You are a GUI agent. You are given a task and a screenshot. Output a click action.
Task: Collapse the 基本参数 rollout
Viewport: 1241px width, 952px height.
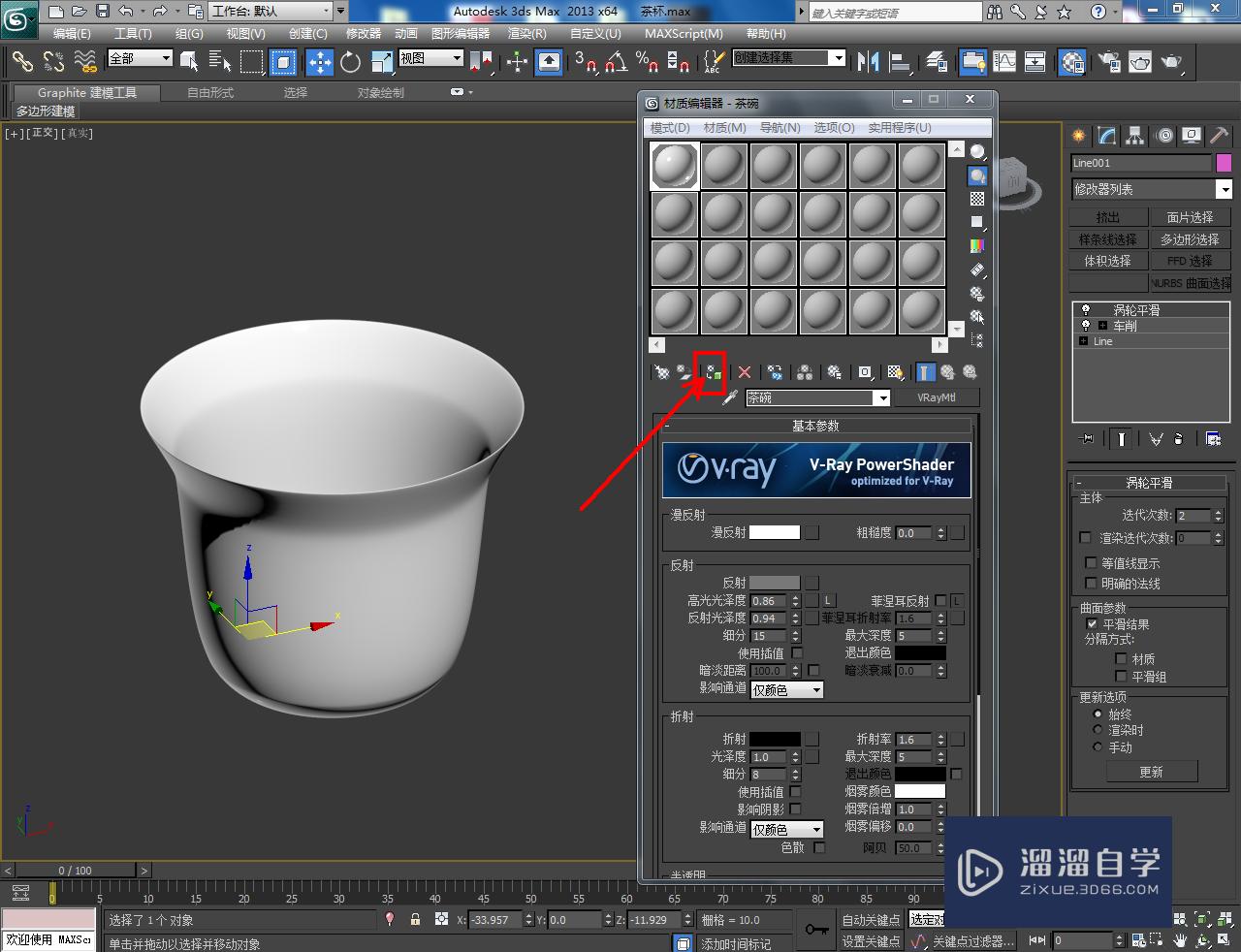[x=815, y=426]
